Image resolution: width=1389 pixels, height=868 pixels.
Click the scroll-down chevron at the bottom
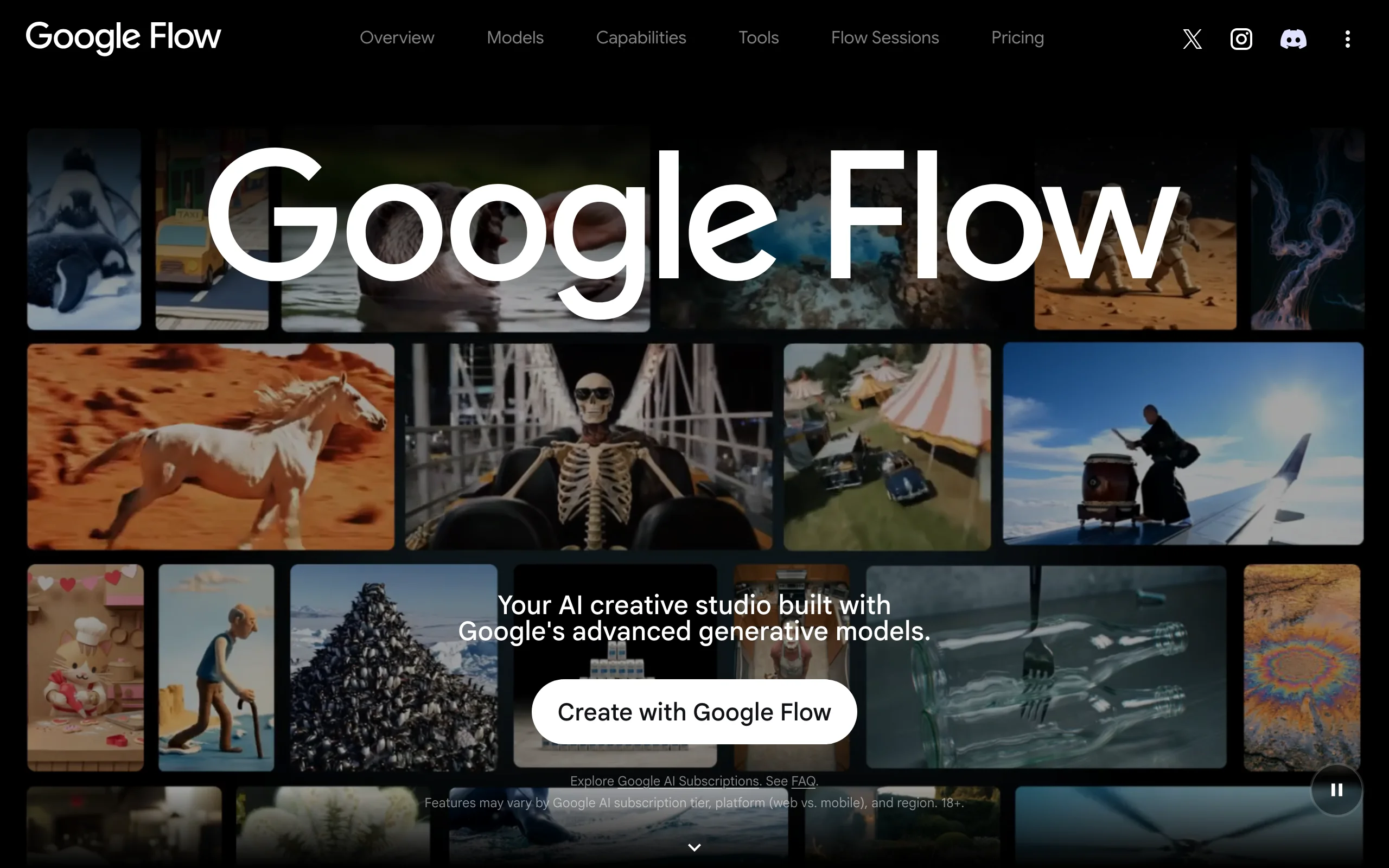[694, 847]
